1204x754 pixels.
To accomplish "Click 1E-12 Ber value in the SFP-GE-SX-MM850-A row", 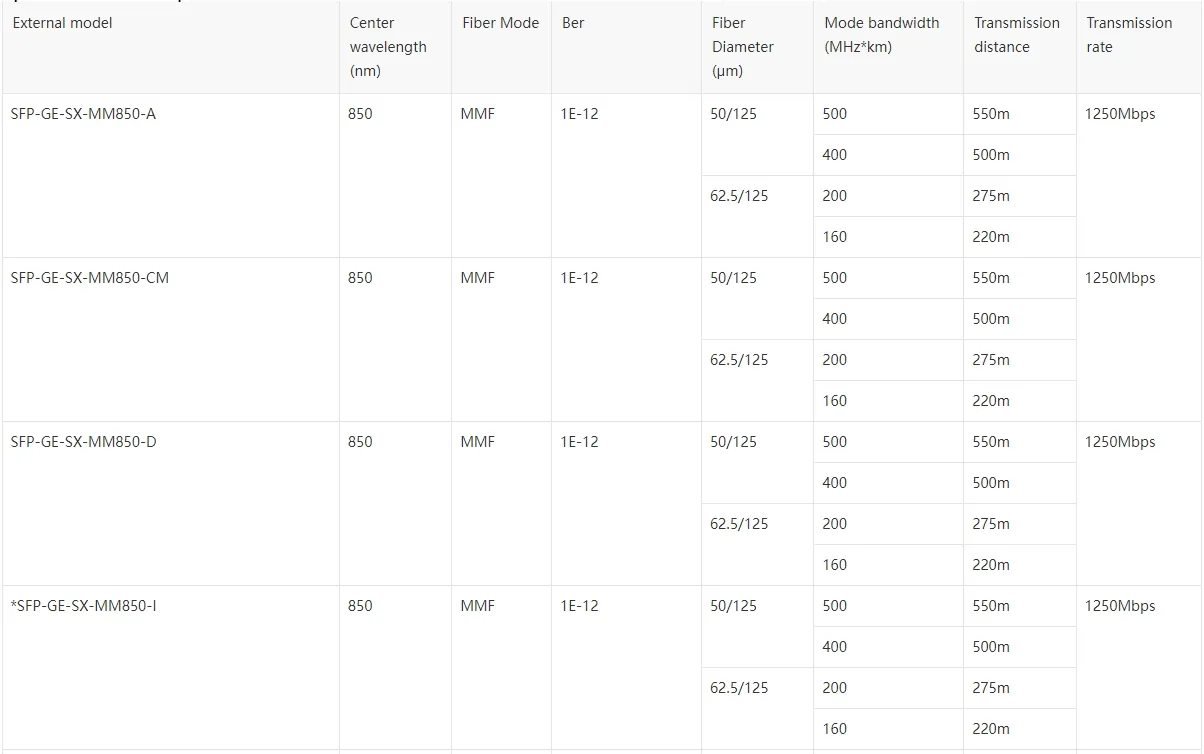I will (x=579, y=114).
